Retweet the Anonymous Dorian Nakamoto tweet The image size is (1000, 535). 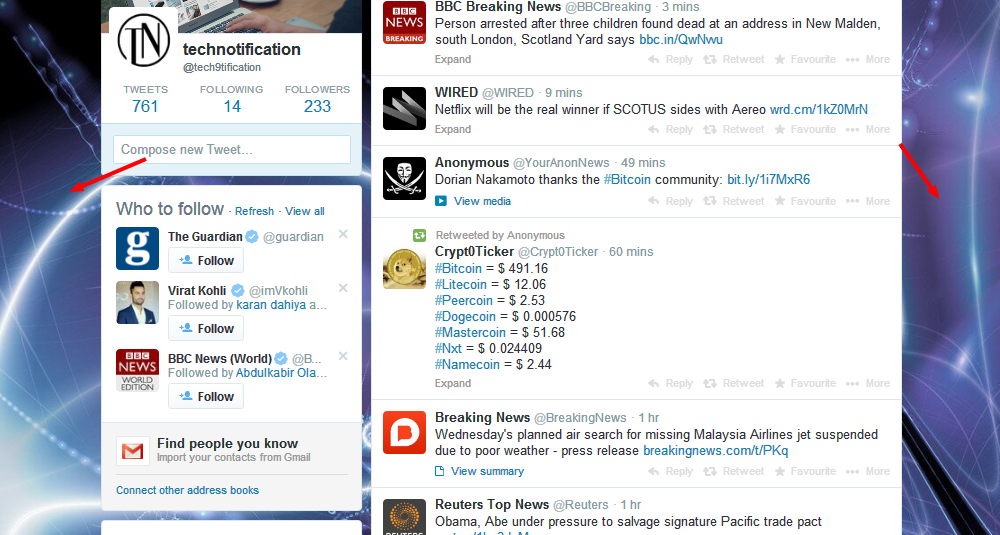click(x=733, y=201)
